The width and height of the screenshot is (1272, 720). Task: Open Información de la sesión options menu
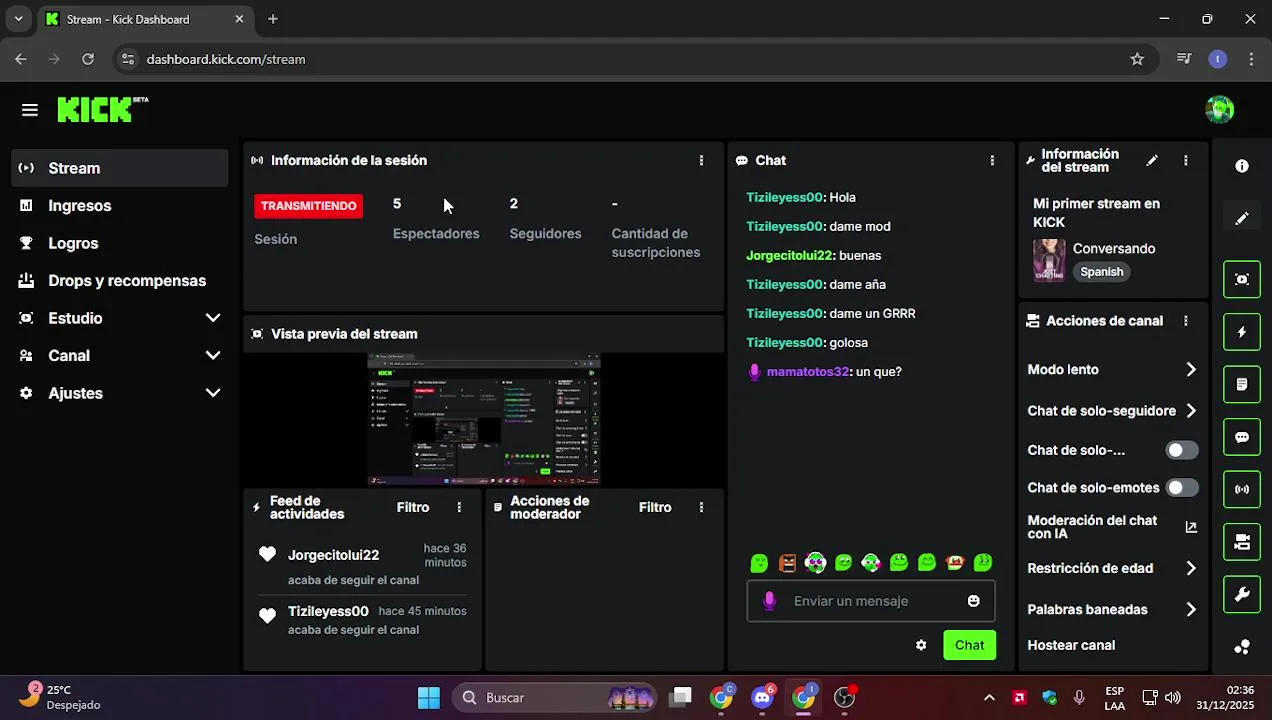click(701, 160)
